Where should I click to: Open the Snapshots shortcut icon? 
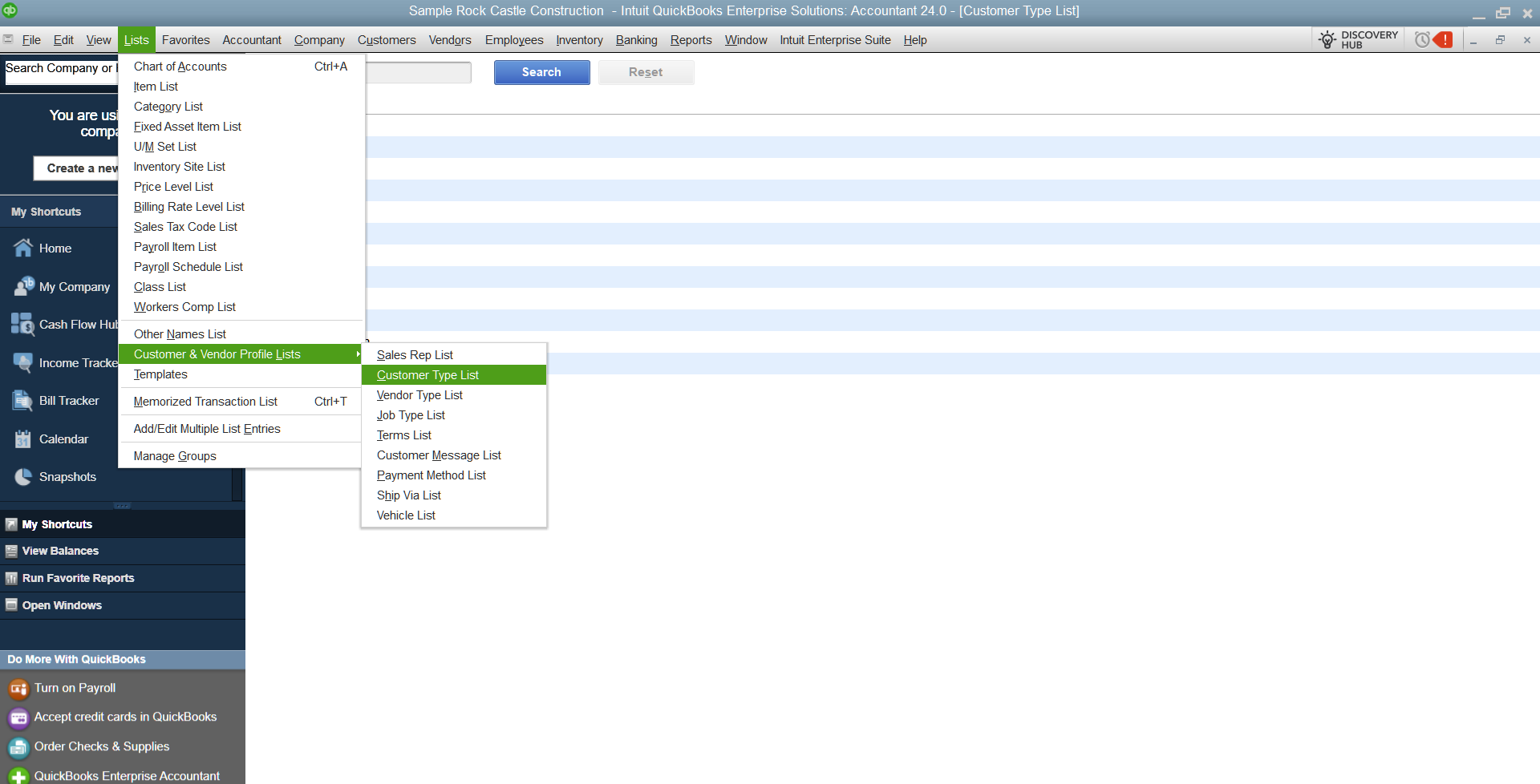pos(23,476)
